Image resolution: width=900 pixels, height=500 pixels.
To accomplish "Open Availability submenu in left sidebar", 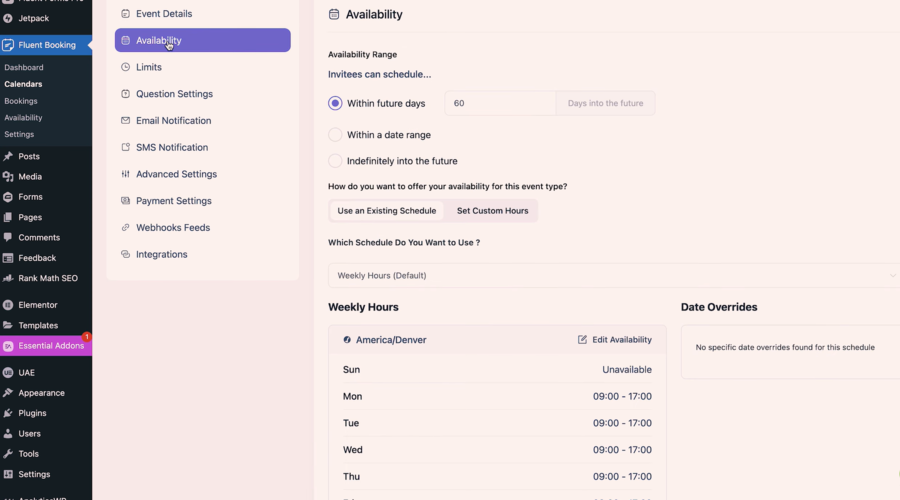I will click(23, 118).
